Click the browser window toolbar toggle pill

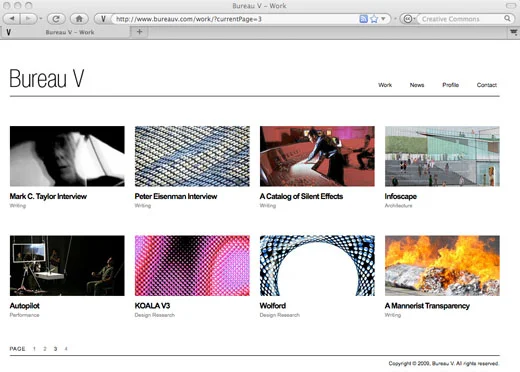pos(510,6)
